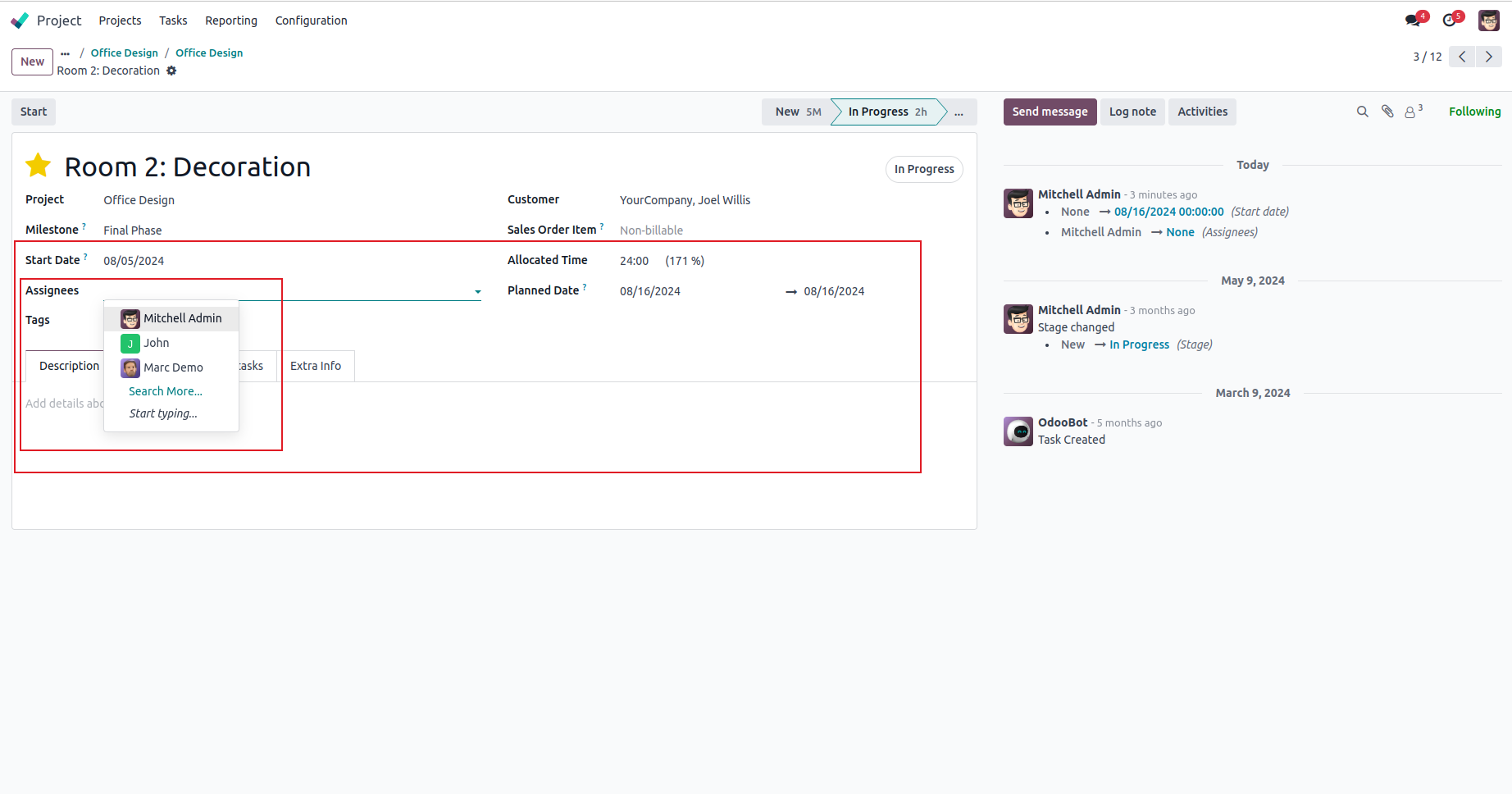1512x794 pixels.
Task: Toggle the In Progress state badge
Action: (x=924, y=169)
